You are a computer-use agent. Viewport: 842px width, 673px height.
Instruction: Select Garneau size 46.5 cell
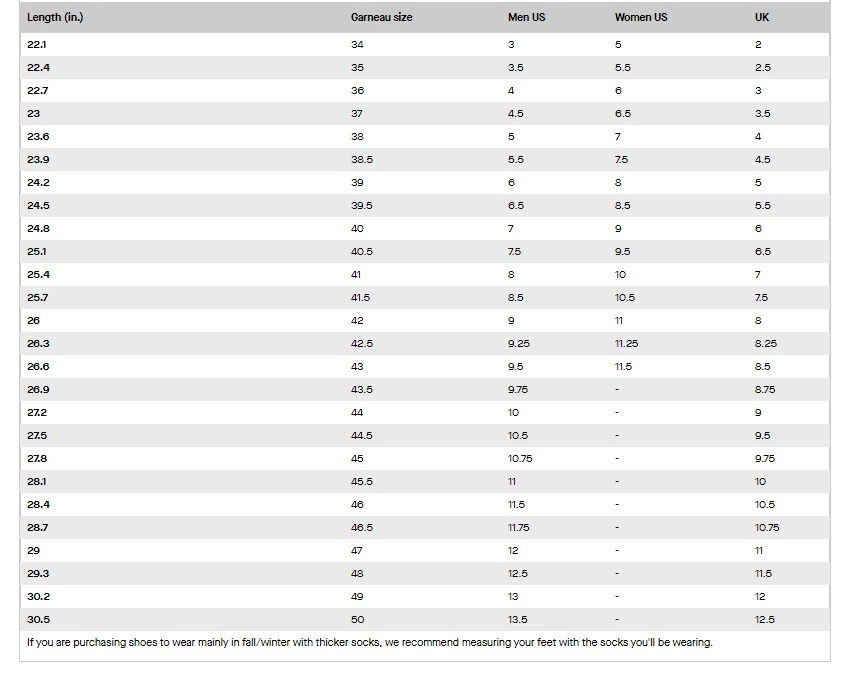(362, 528)
